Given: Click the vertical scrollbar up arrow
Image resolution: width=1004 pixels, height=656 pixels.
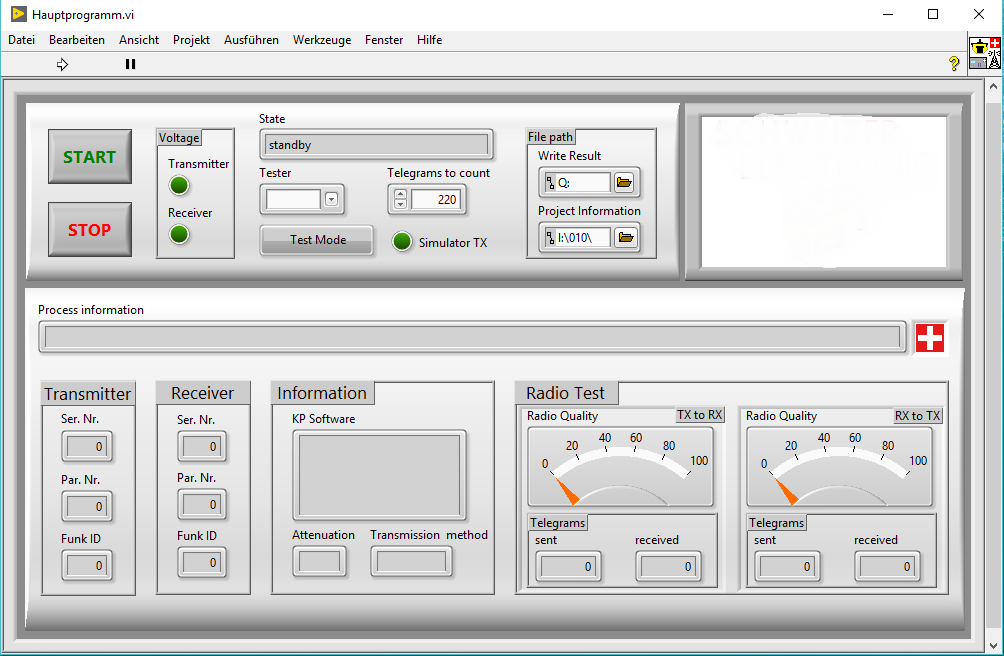Looking at the screenshot, I should (x=993, y=86).
